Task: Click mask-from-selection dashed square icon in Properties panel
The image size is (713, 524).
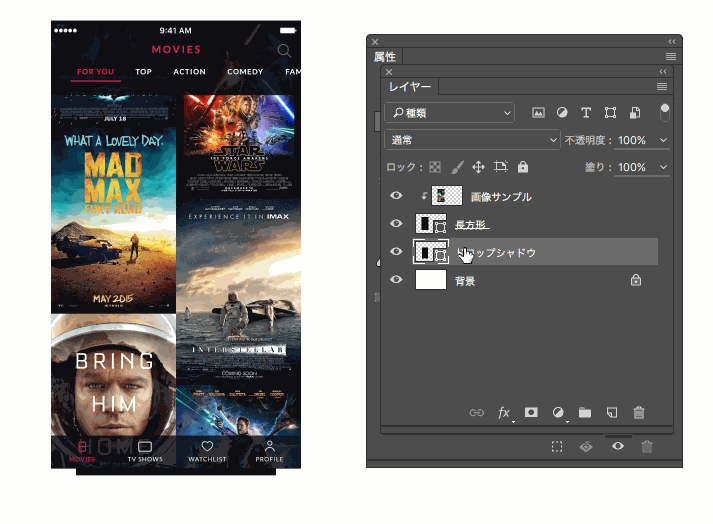Action: pos(557,447)
